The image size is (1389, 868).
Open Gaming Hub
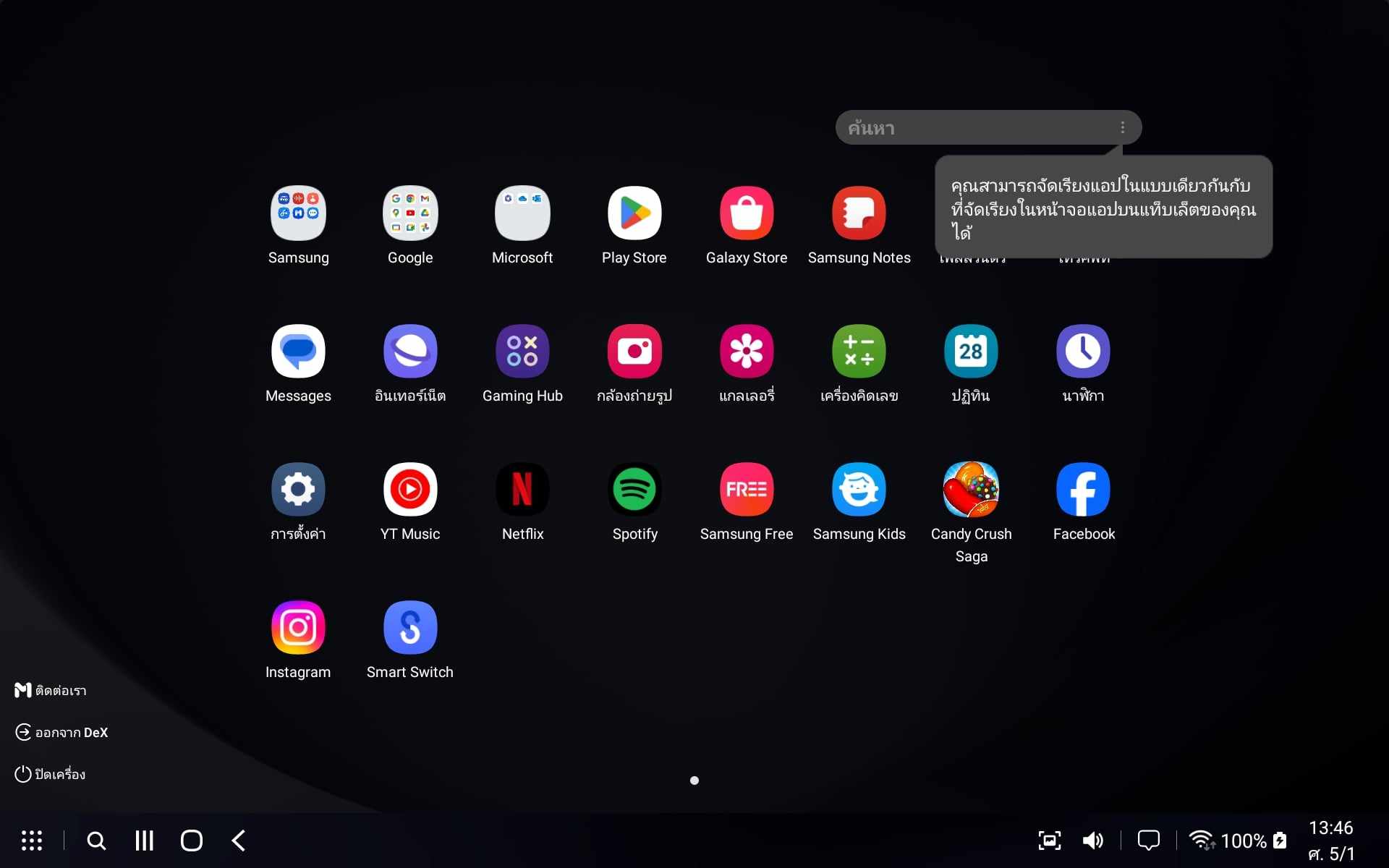click(522, 352)
